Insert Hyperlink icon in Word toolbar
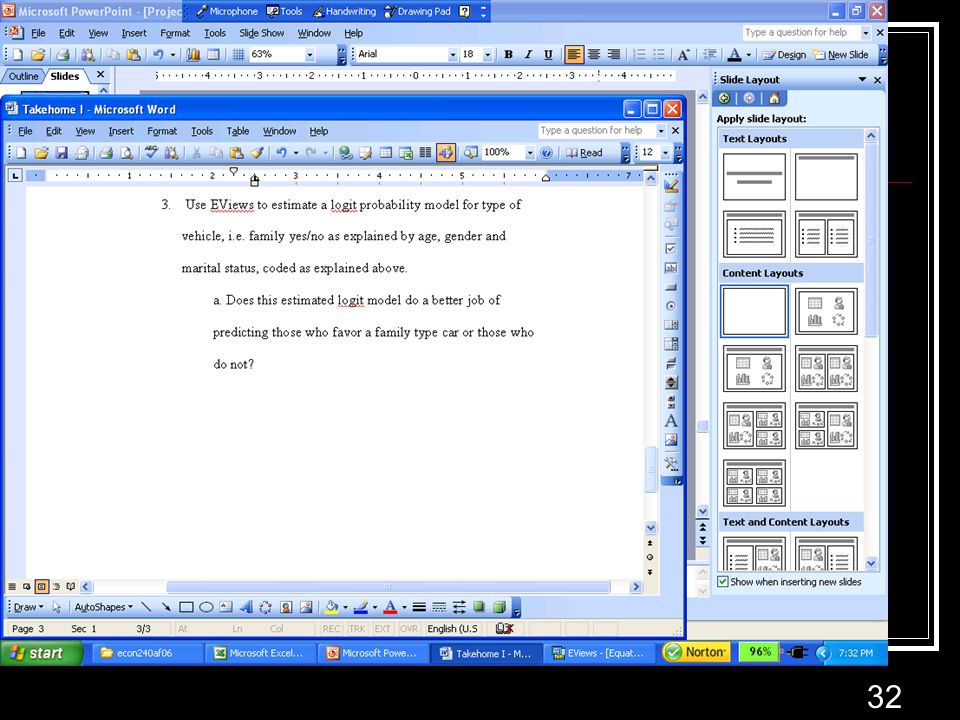Image resolution: width=960 pixels, height=720 pixels. (x=346, y=152)
